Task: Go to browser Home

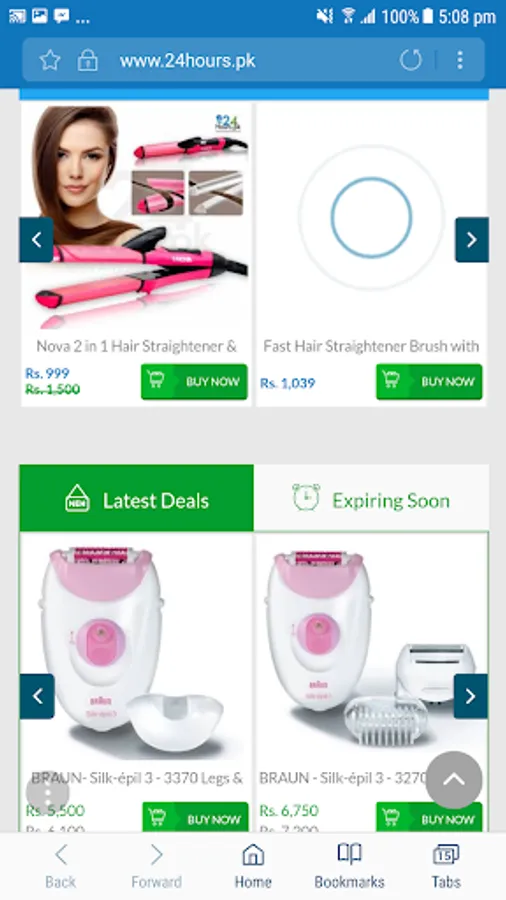Action: pos(253,866)
